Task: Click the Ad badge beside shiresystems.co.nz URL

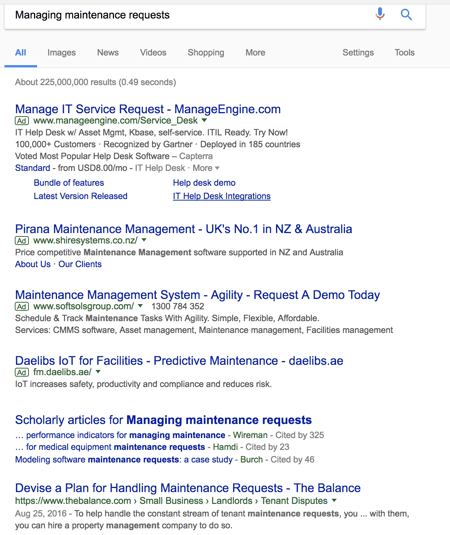Action: [x=22, y=241]
